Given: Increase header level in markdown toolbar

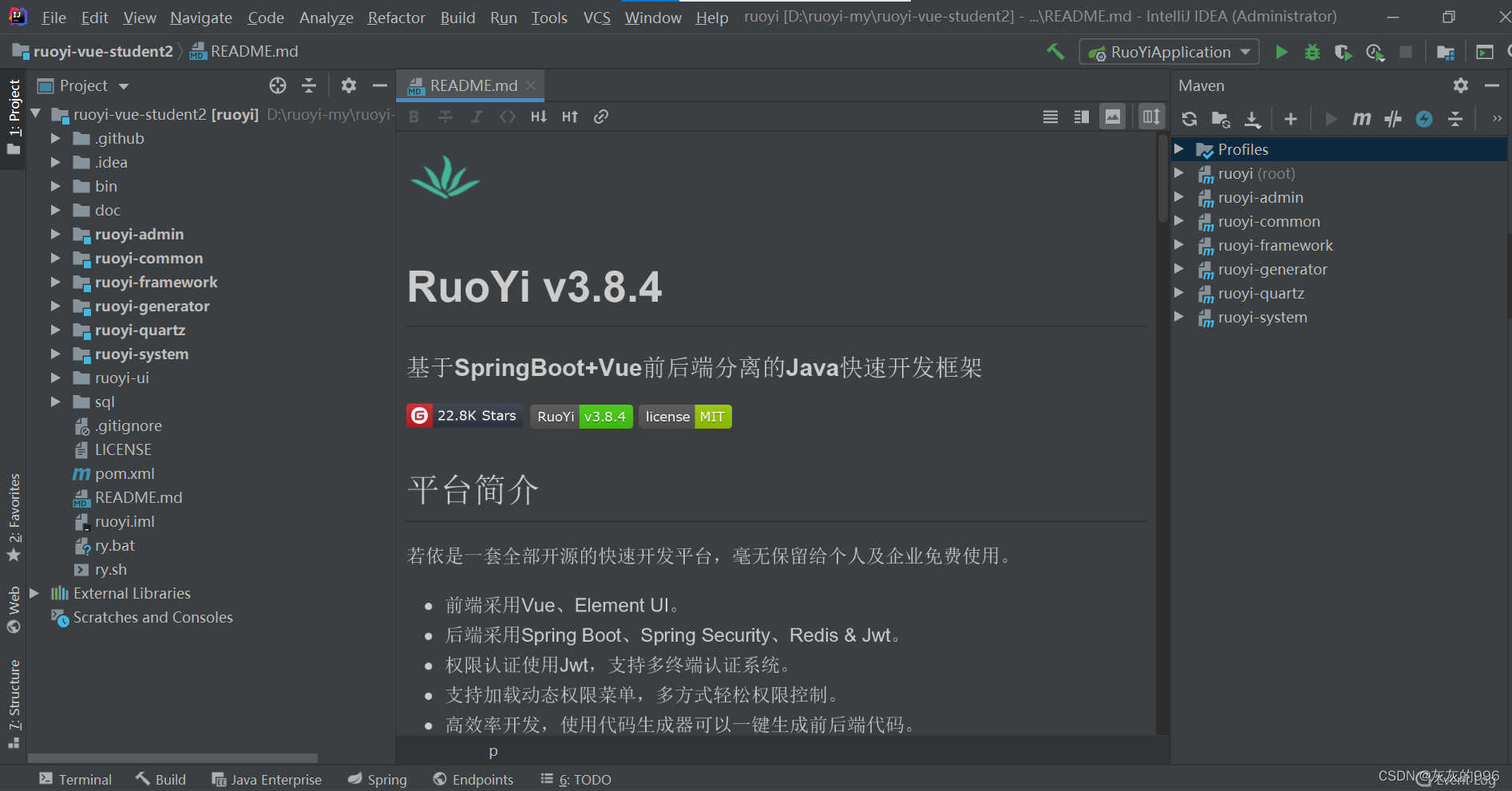Looking at the screenshot, I should (x=570, y=117).
